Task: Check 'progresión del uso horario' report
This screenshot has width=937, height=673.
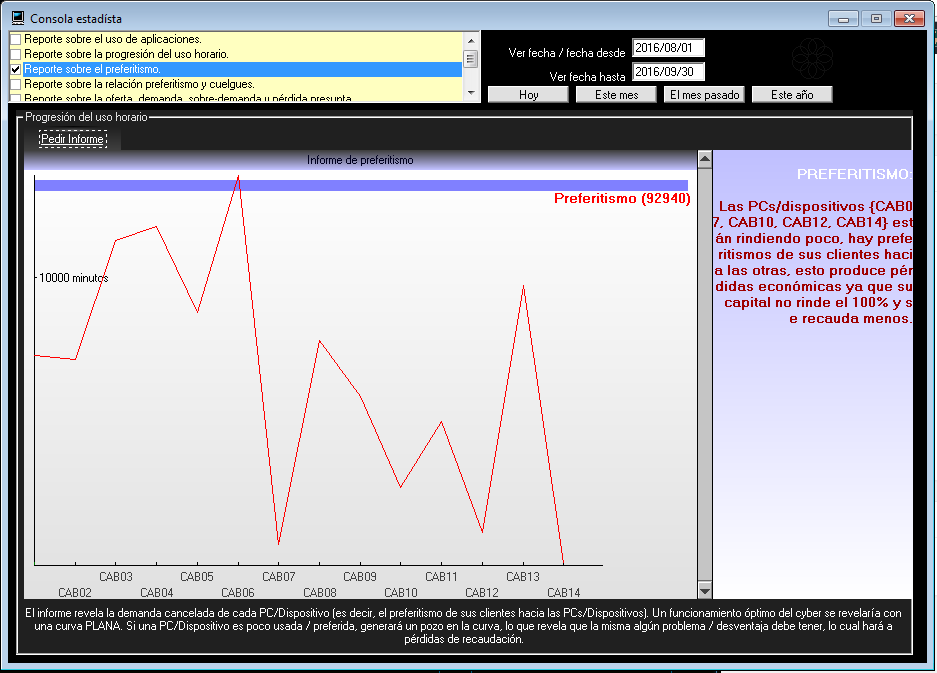Action: pyautogui.click(x=15, y=54)
